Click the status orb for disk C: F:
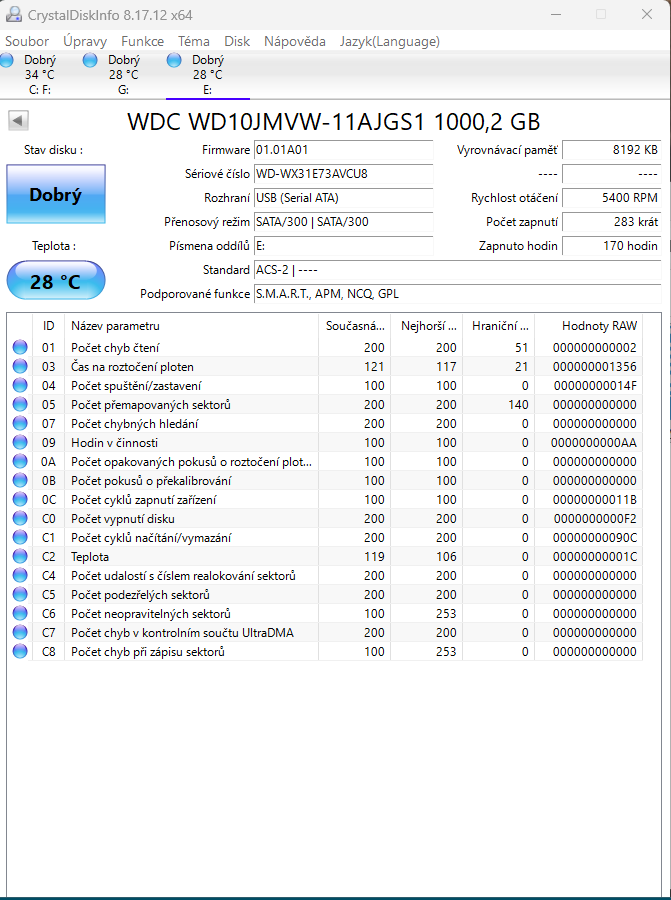Screen dimensions: 671x900 7,60
